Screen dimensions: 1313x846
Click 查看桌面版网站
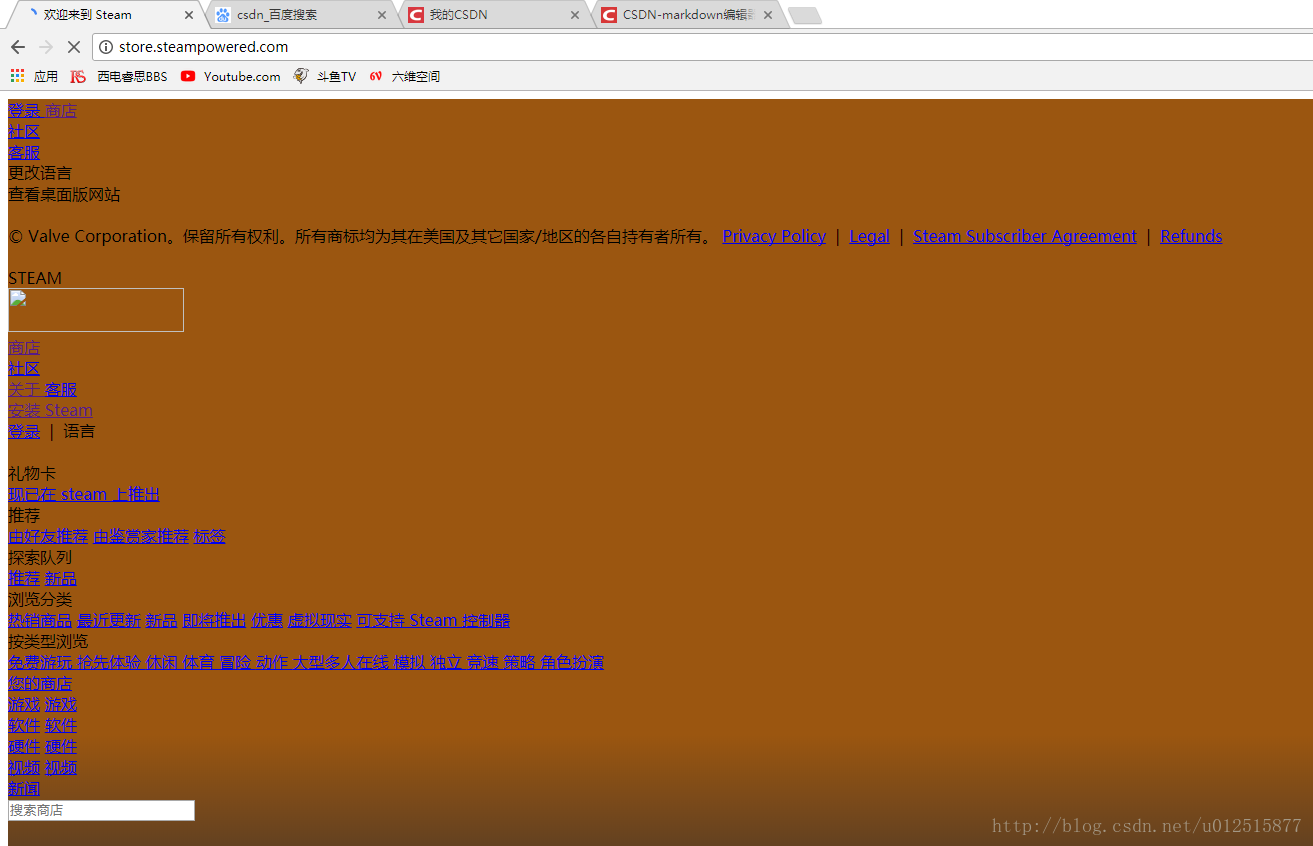click(64, 194)
